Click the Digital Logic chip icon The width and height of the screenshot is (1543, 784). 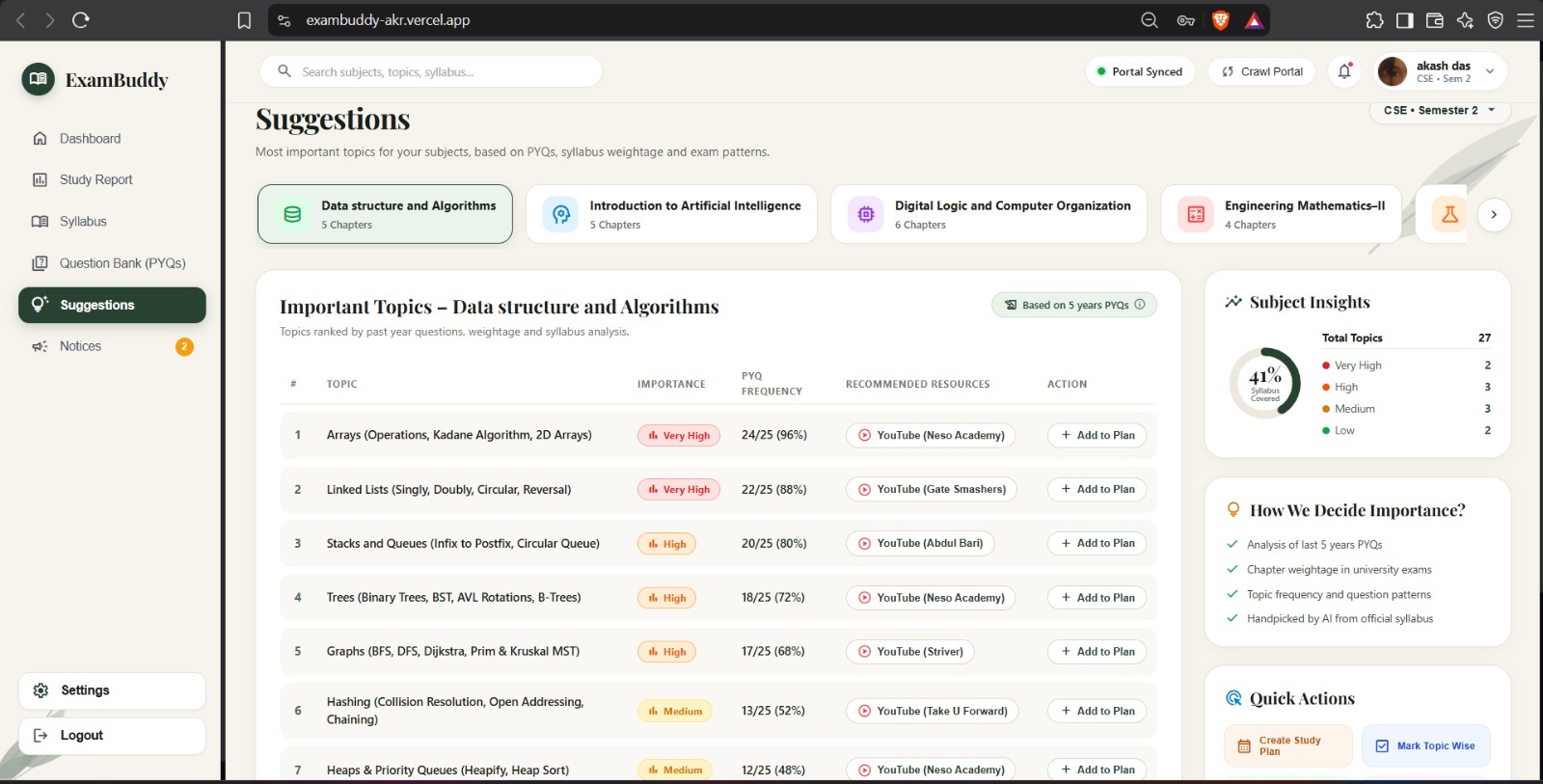(866, 214)
